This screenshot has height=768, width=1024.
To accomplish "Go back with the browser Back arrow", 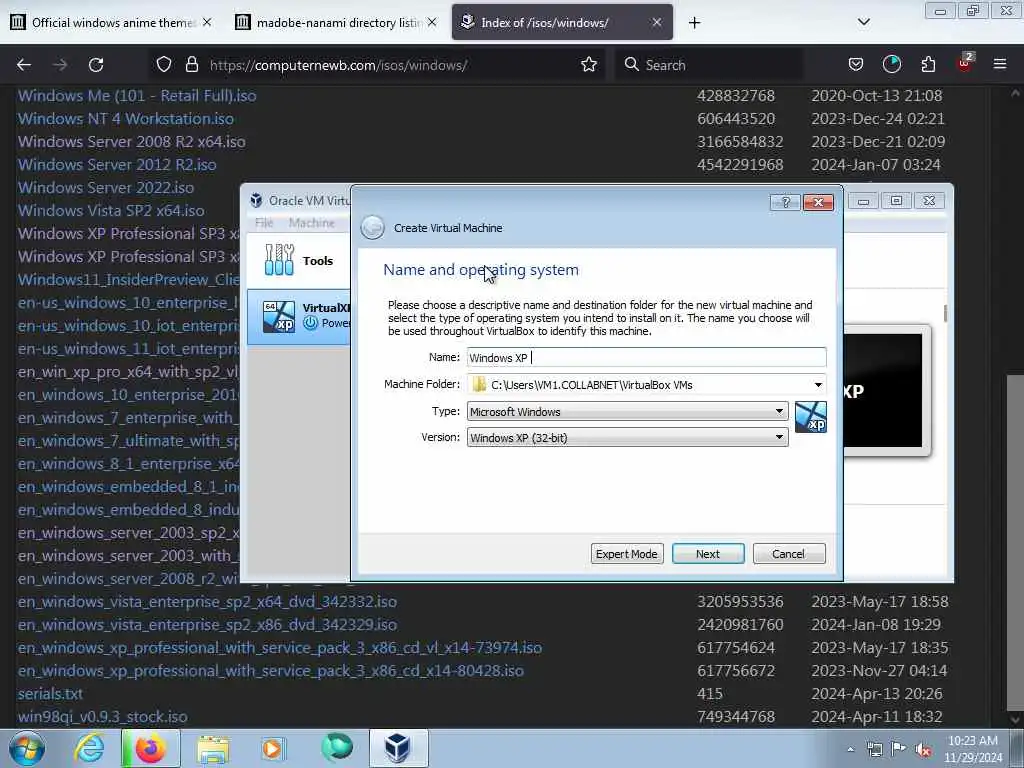I will point(24,65).
